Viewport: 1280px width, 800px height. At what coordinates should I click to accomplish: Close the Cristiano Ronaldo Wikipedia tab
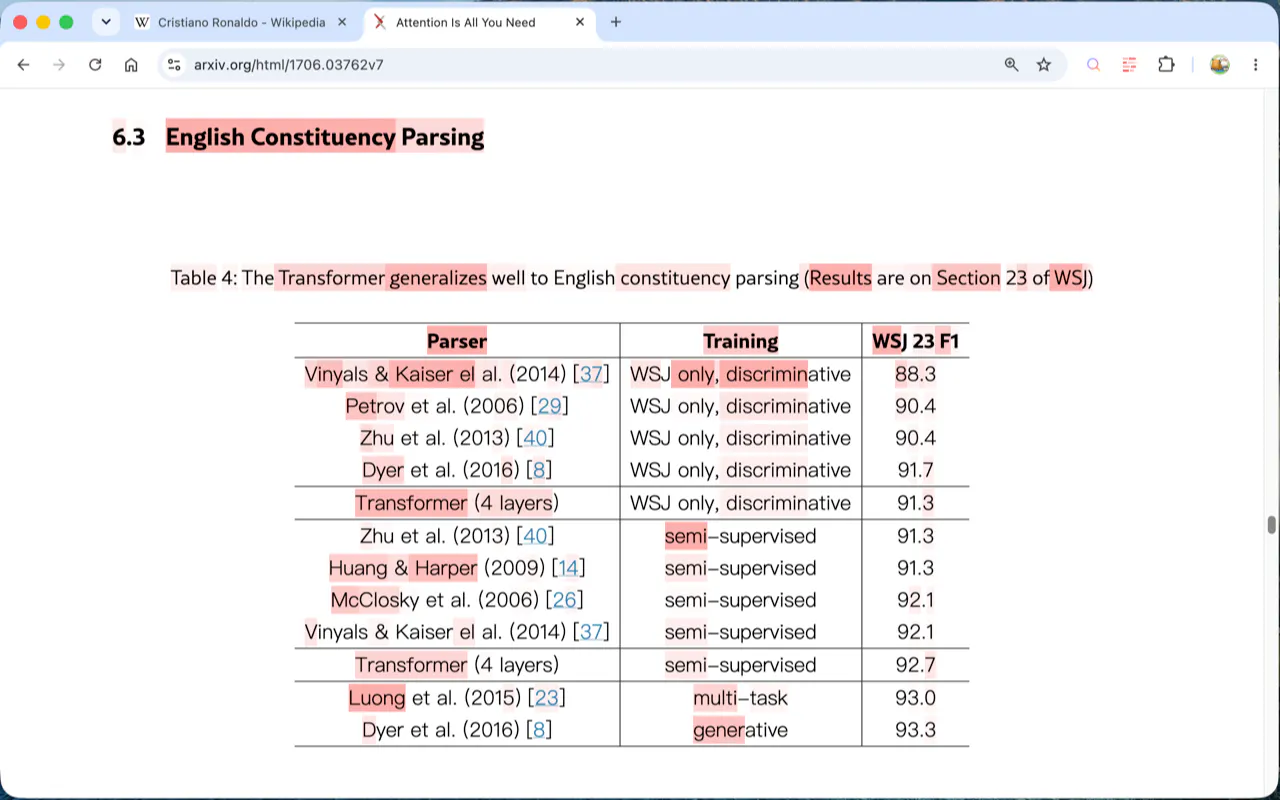(342, 22)
